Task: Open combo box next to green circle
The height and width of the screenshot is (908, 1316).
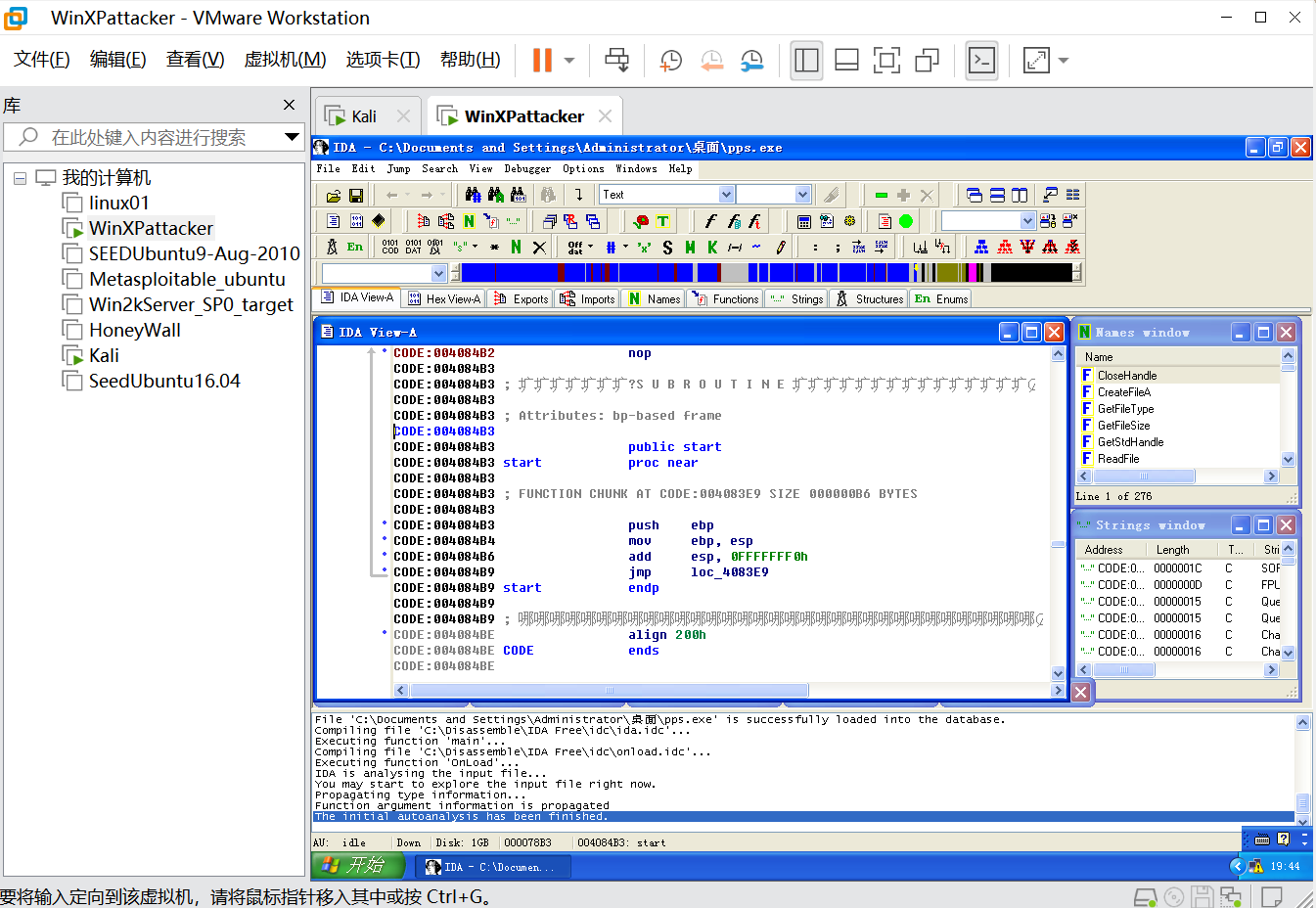Action: (x=1027, y=221)
